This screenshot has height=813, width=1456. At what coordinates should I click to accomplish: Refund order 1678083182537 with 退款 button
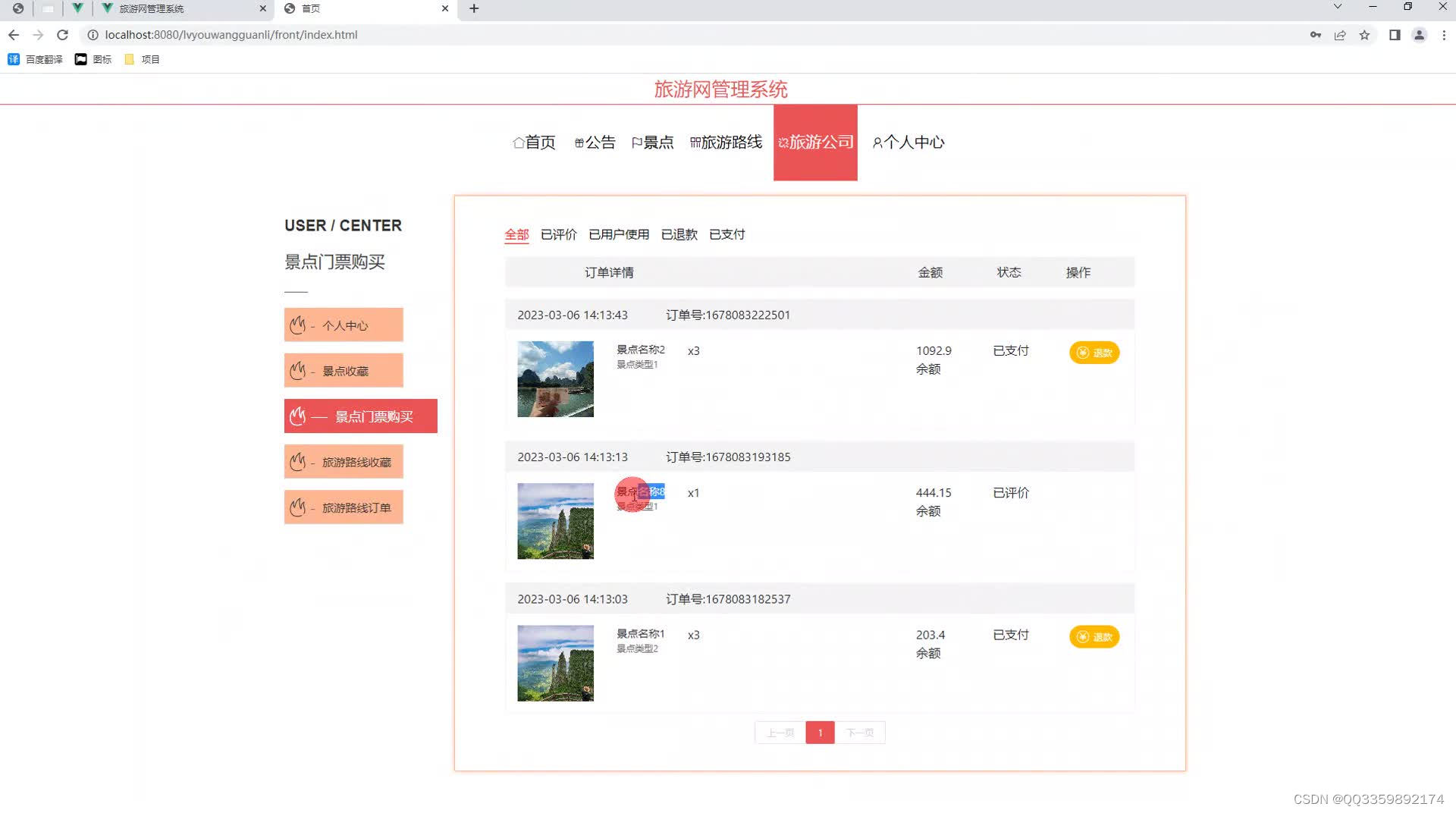1094,637
